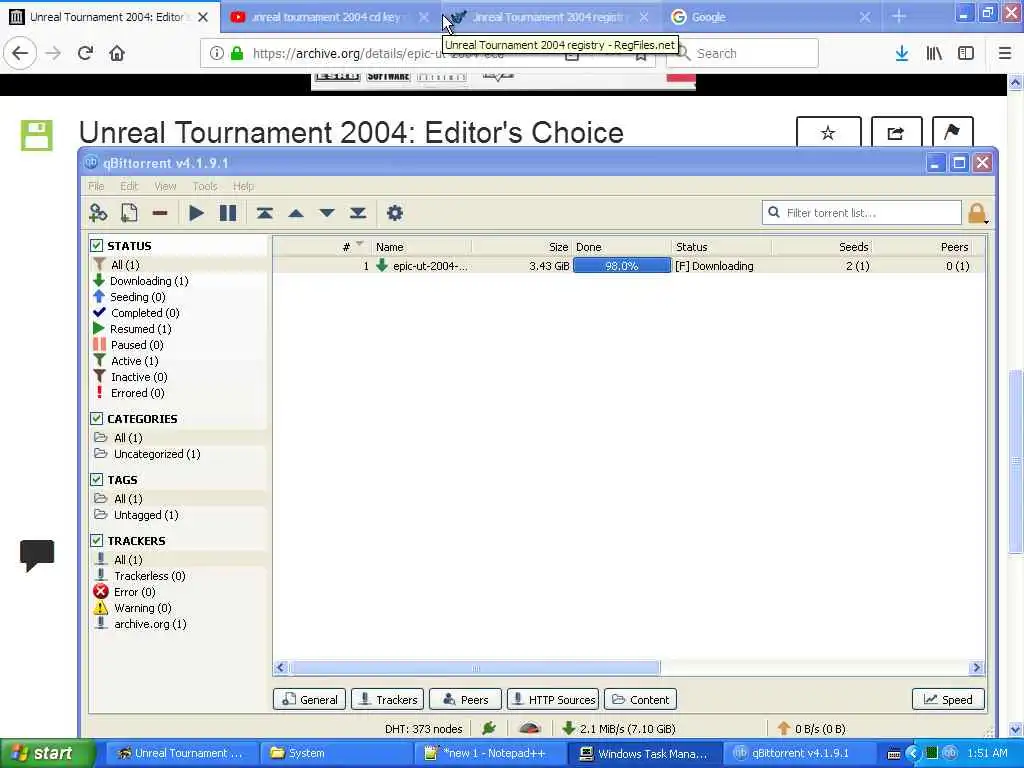
Task: Click the lock UI padlock icon
Action: [977, 213]
